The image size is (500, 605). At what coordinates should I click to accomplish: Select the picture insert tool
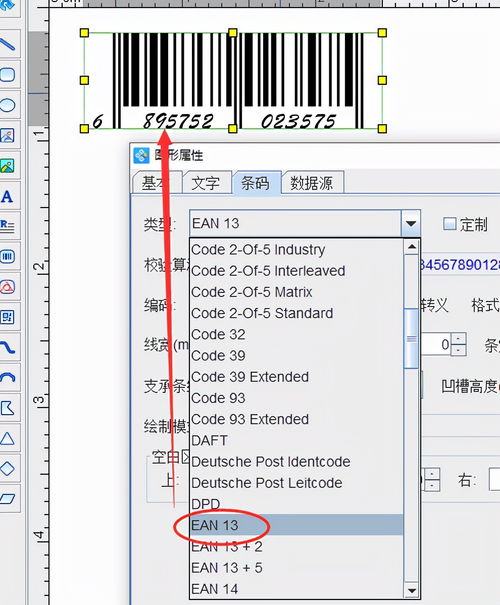tap(8, 166)
